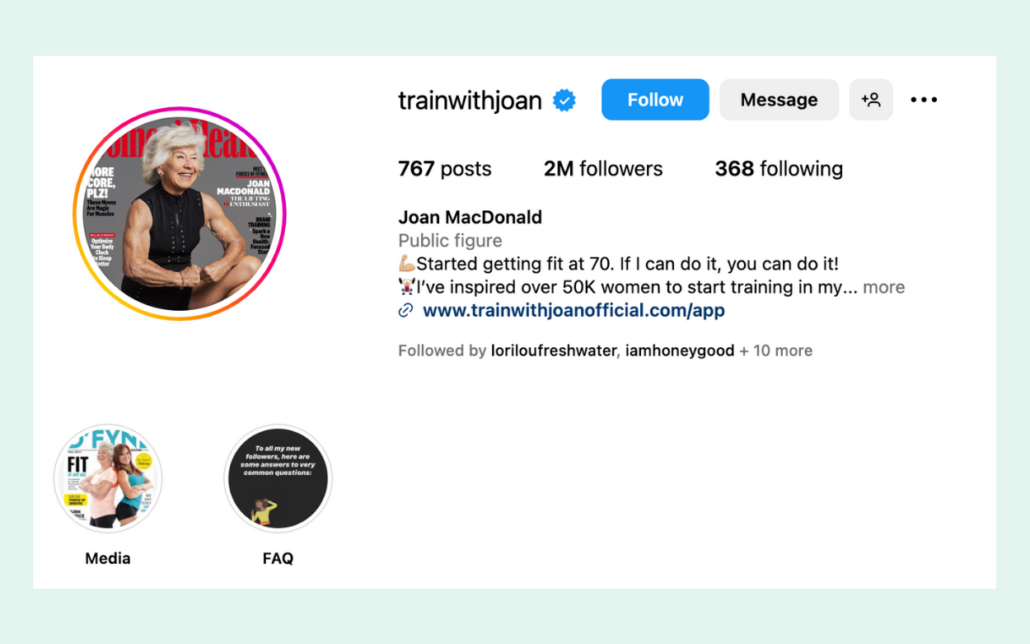This screenshot has width=1030, height=644.
Task: Show the + 10 more followers
Action: pos(776,351)
